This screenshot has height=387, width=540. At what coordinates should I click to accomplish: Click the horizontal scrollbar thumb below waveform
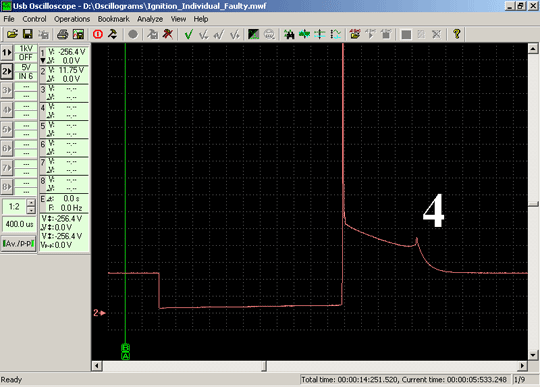coord(264,366)
